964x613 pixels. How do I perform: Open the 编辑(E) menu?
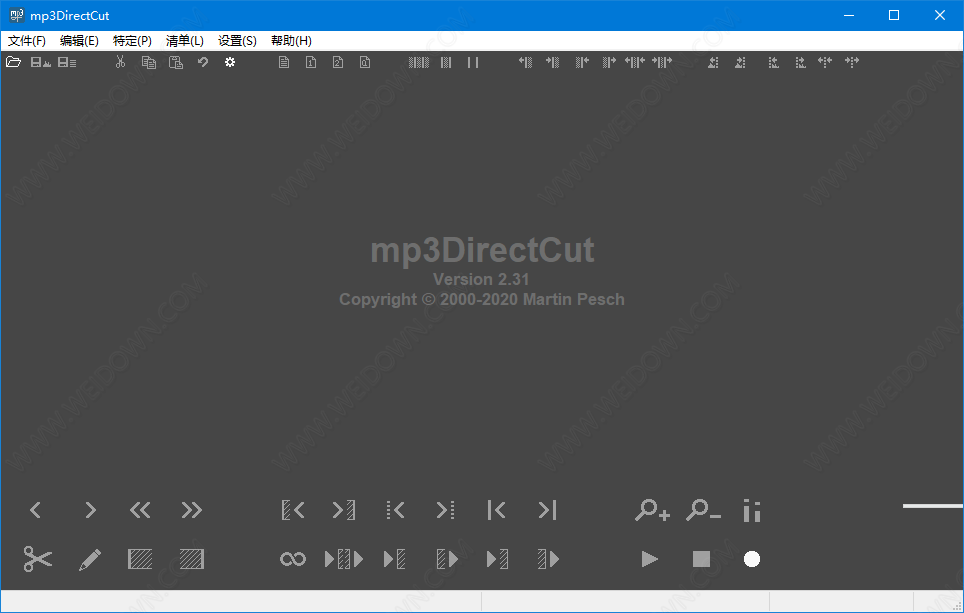click(79, 41)
